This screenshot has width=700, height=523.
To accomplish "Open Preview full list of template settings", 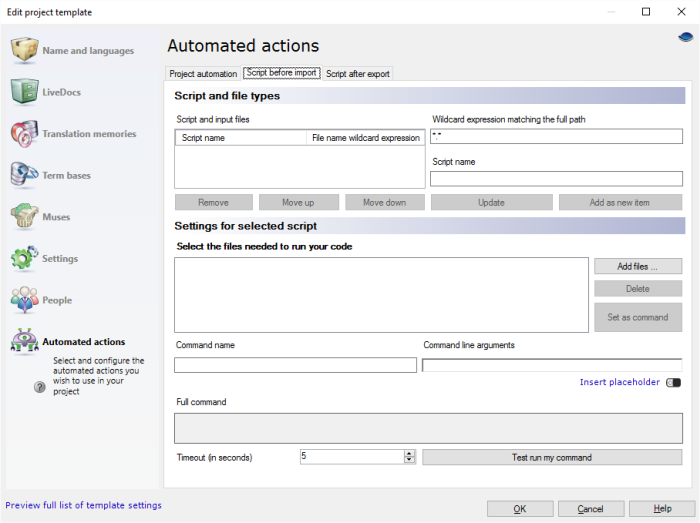I will click(x=84, y=506).
